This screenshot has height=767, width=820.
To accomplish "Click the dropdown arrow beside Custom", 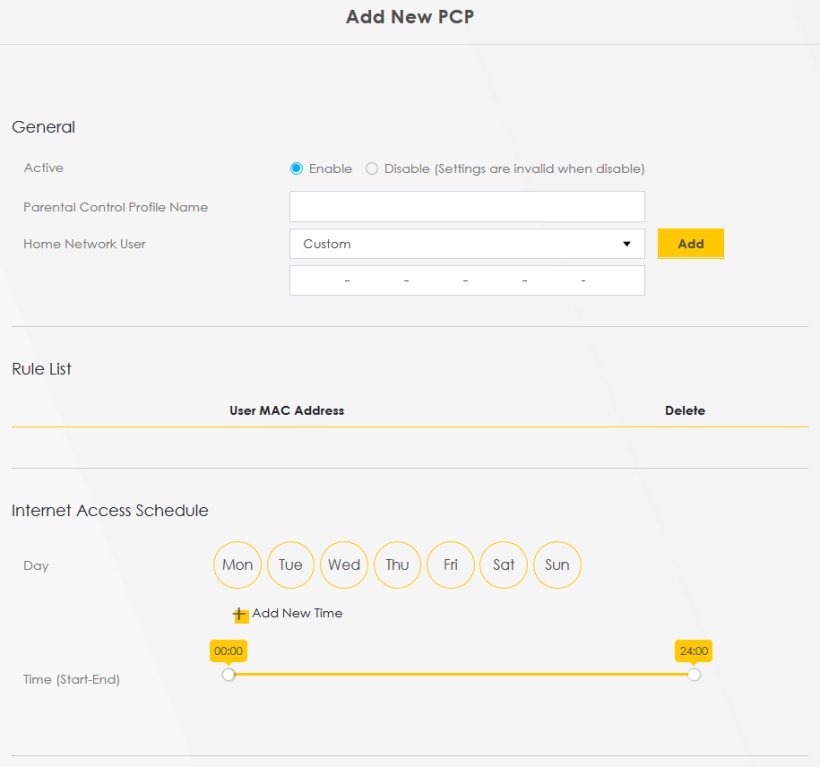I will coord(627,244).
